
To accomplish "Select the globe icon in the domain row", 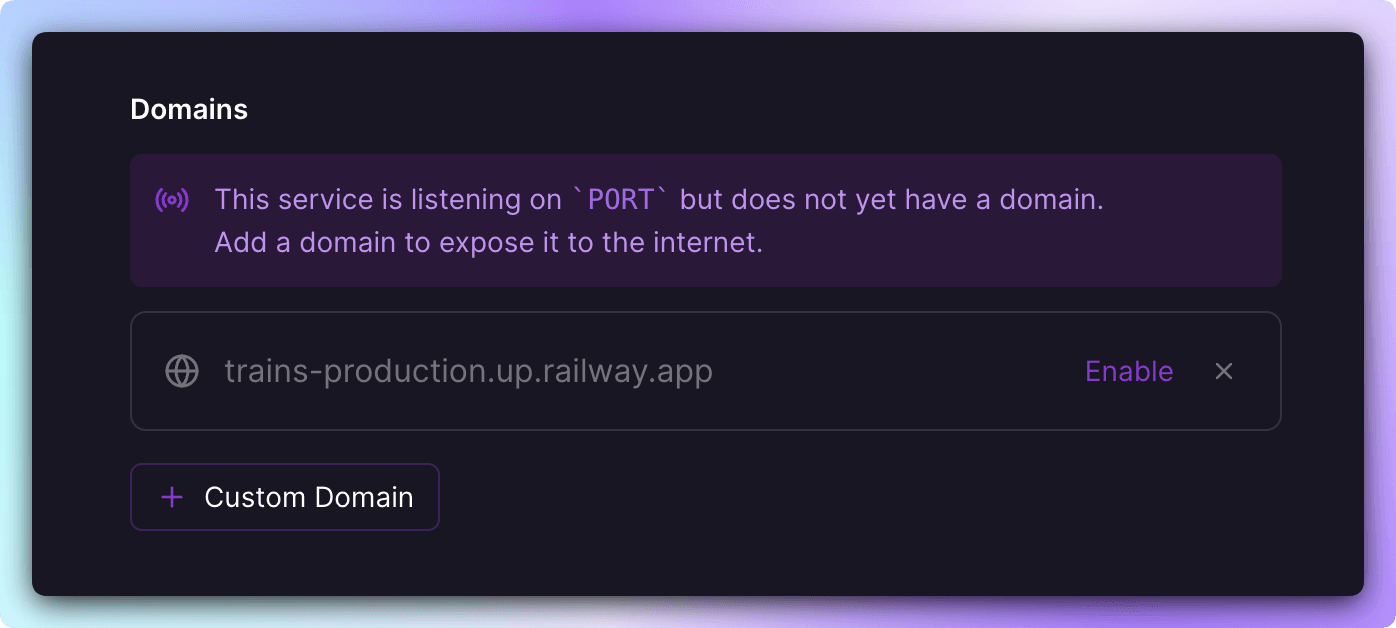I will pyautogui.click(x=181, y=371).
